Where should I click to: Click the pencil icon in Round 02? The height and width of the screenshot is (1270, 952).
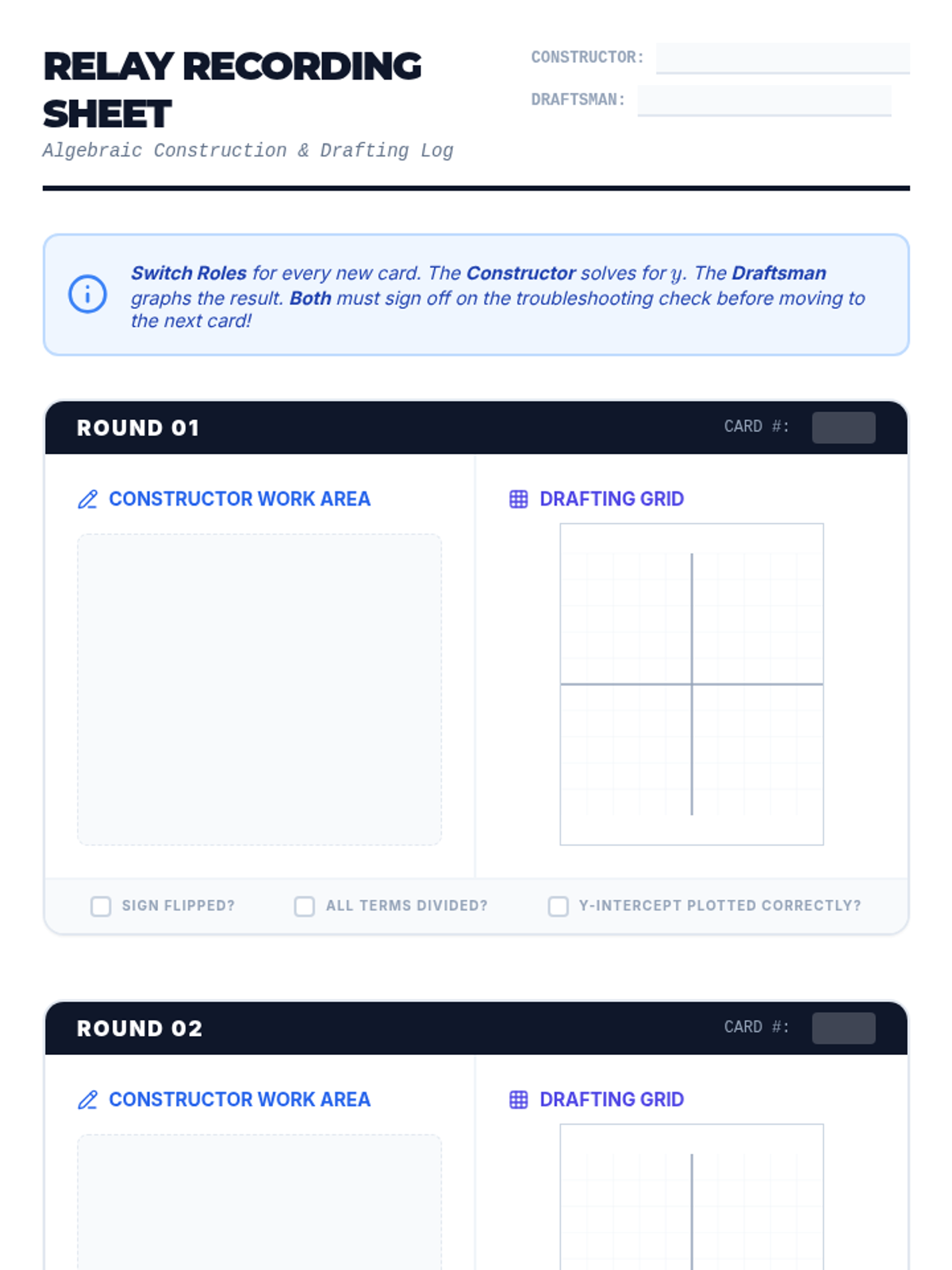click(x=87, y=1099)
